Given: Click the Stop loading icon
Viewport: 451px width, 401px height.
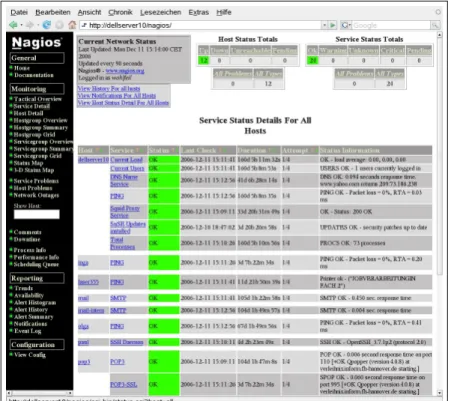Looking at the screenshot, I should (59, 25).
